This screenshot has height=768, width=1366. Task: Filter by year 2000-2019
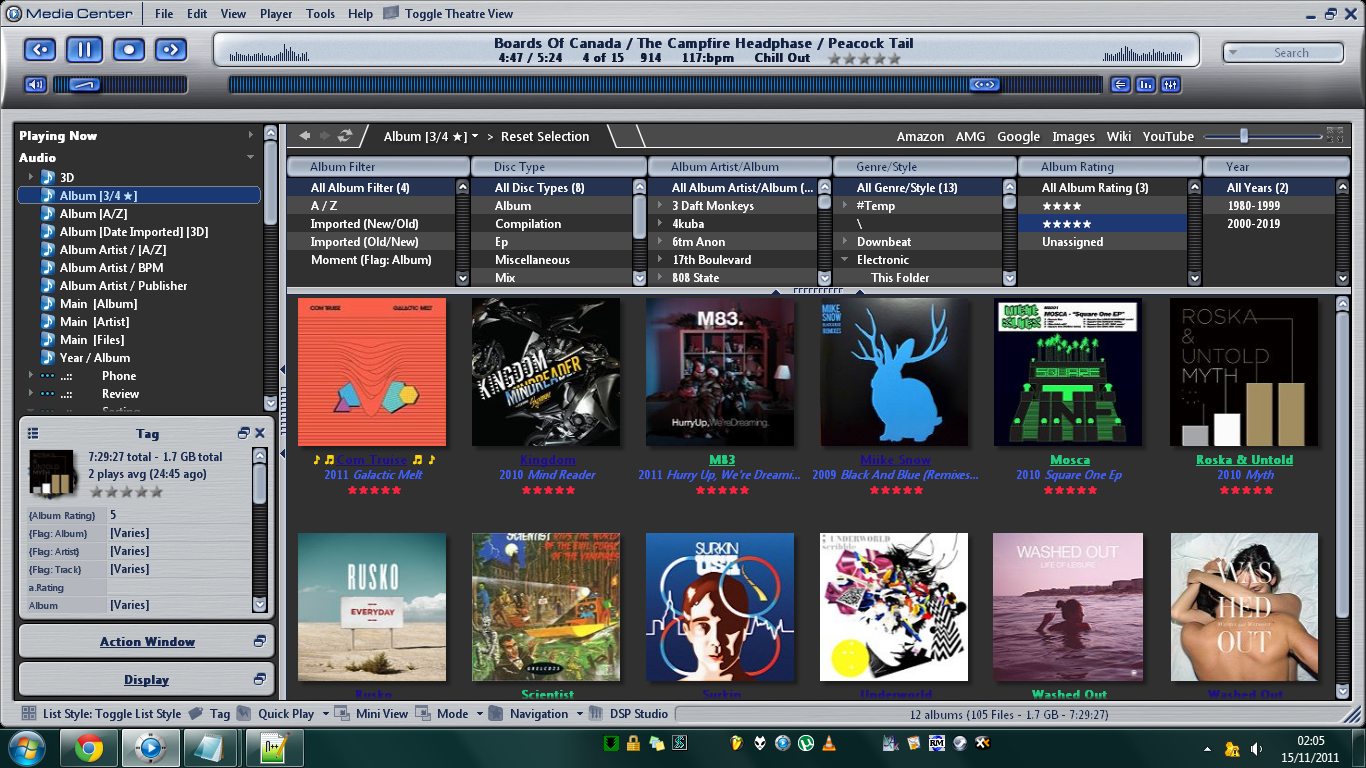pyautogui.click(x=1267, y=224)
